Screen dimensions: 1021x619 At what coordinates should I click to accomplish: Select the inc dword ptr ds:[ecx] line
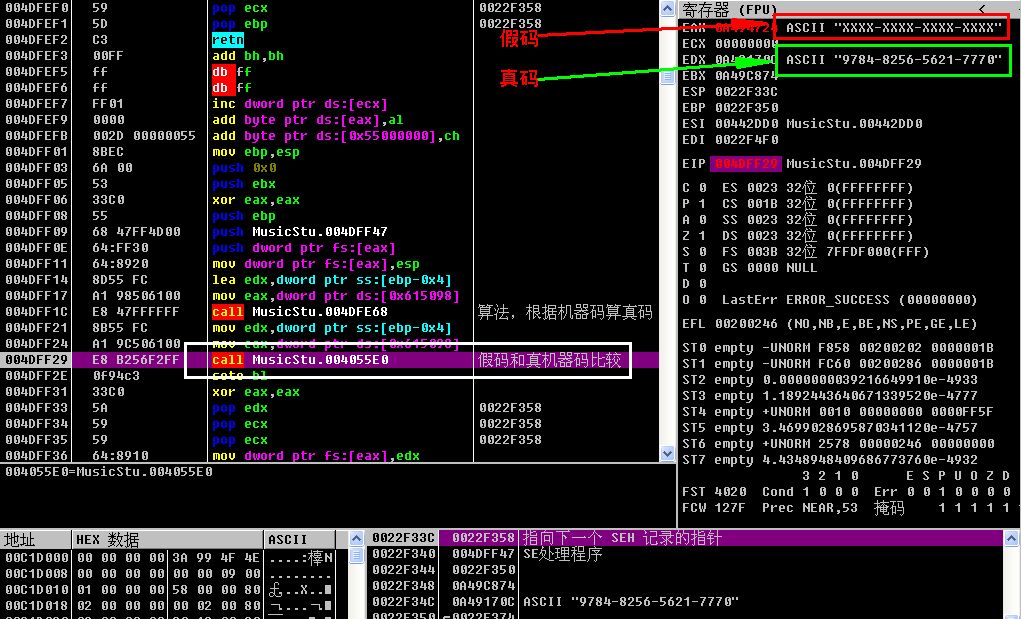tap(300, 104)
